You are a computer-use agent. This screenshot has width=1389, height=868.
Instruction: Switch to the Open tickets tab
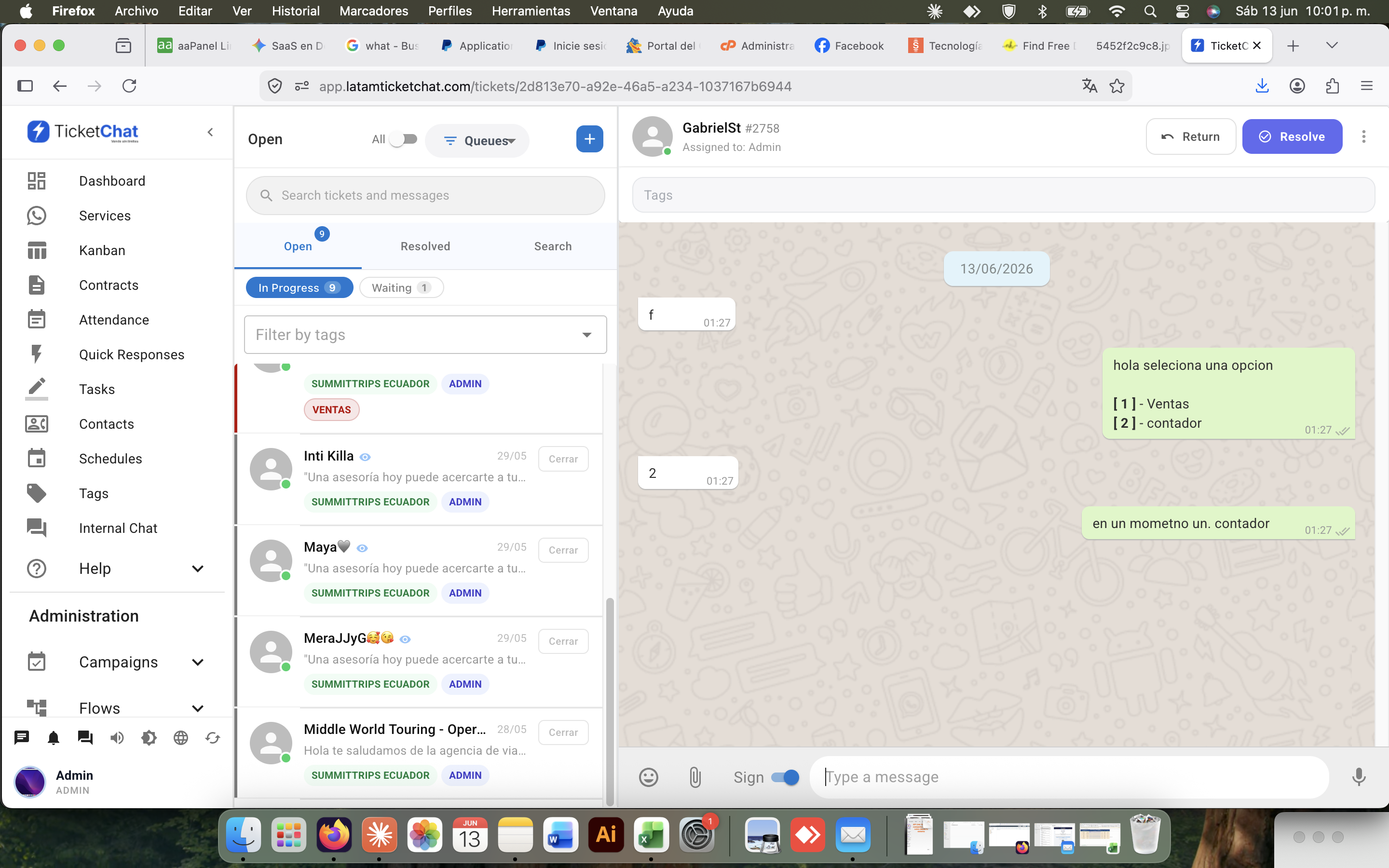[298, 246]
